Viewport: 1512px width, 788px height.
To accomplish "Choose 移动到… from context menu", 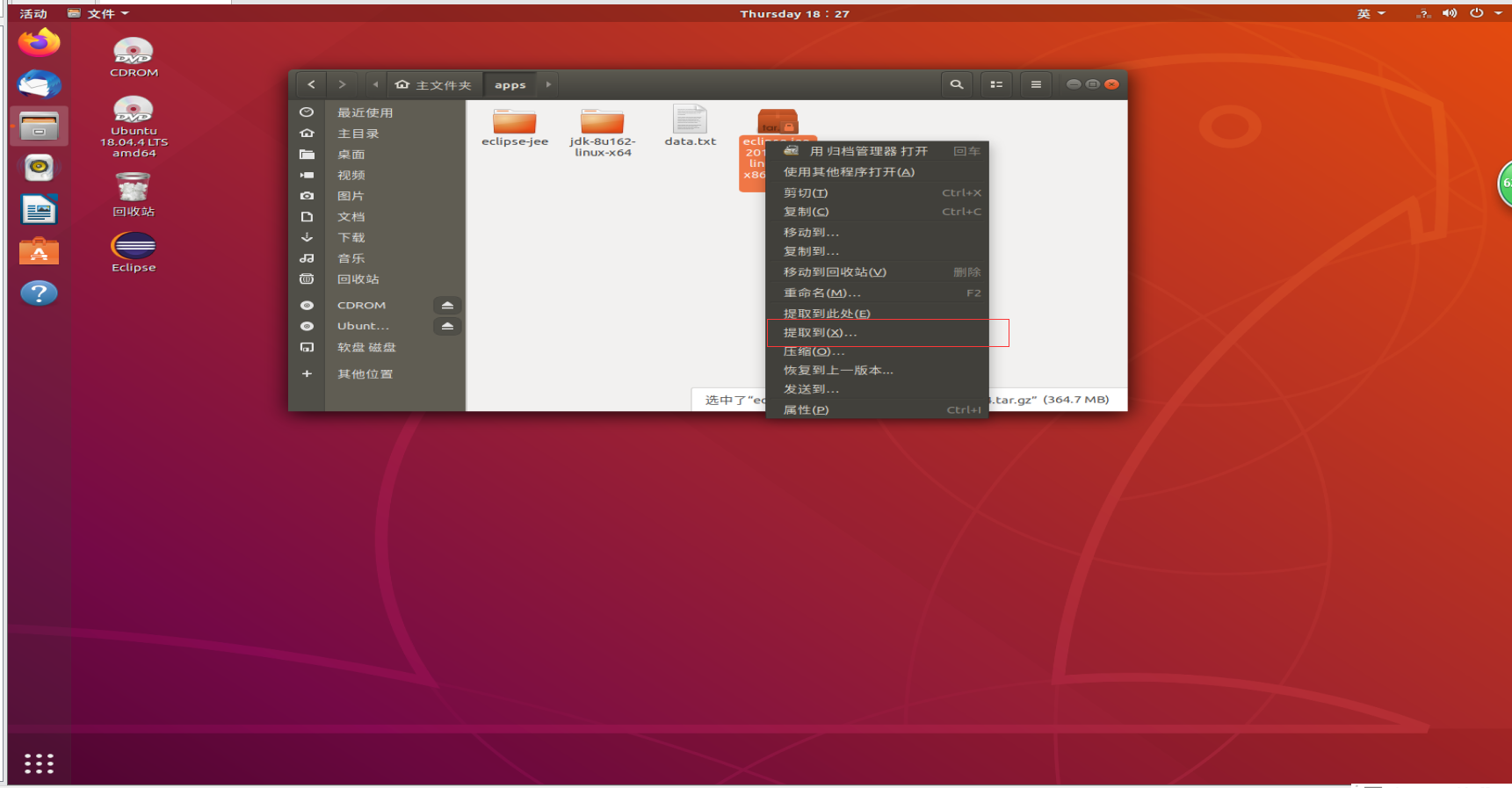I will point(878,233).
